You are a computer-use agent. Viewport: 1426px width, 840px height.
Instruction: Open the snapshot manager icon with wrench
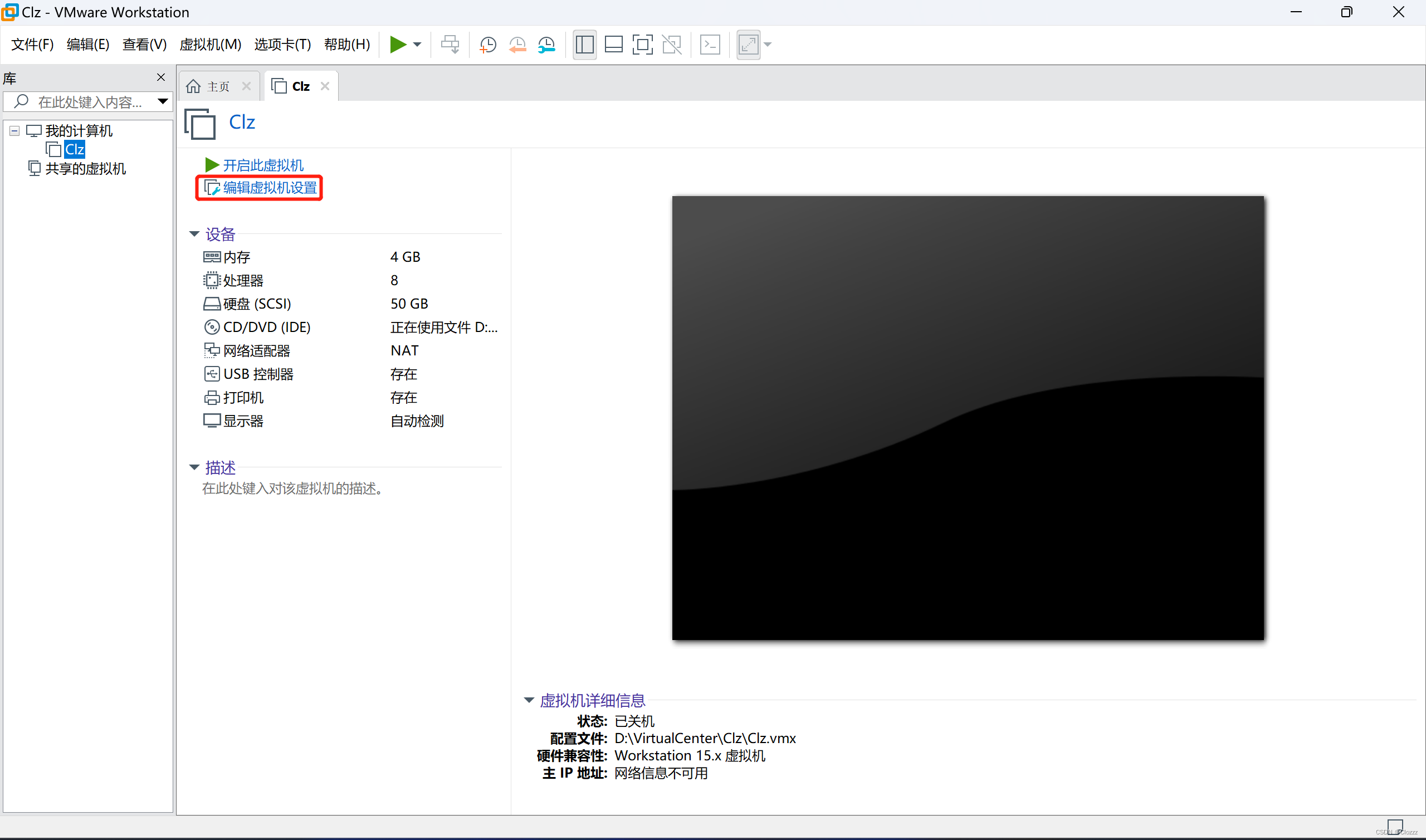point(546,44)
